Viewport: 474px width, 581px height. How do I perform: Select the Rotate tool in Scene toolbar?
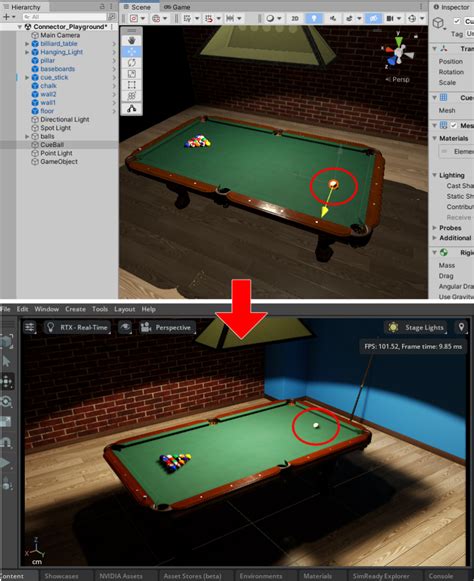[x=132, y=63]
